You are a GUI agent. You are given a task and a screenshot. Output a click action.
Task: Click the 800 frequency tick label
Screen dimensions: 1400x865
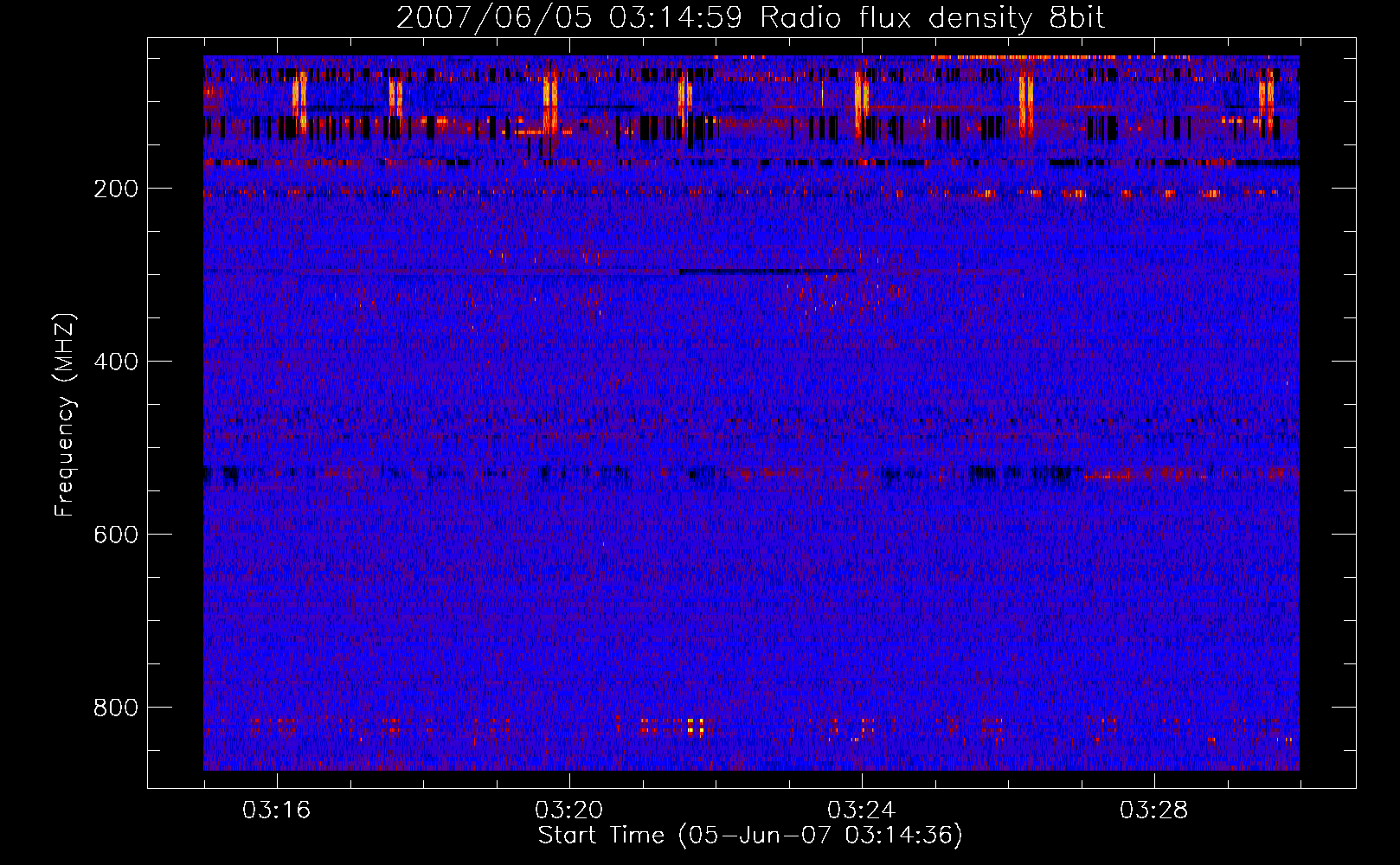pos(116,708)
